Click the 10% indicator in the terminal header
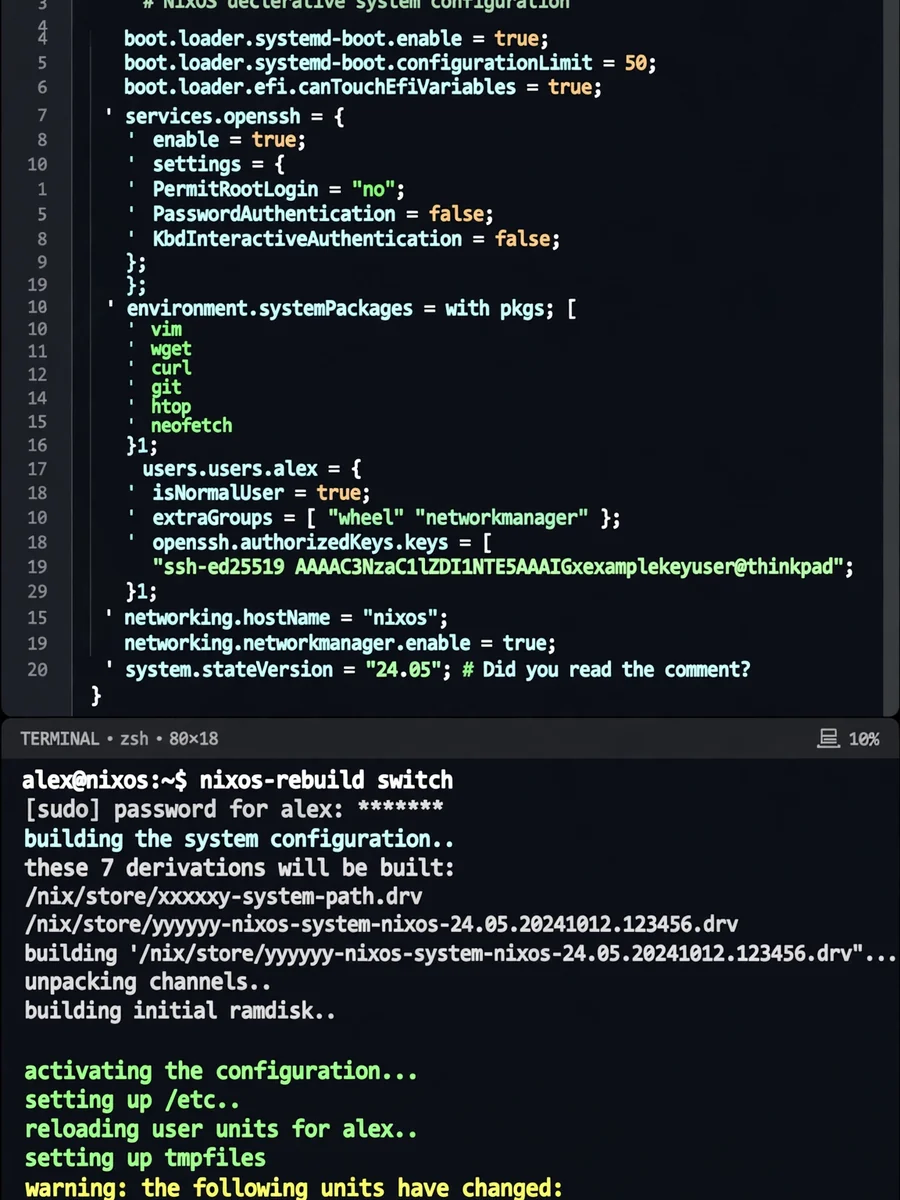The image size is (900, 1200). click(863, 739)
